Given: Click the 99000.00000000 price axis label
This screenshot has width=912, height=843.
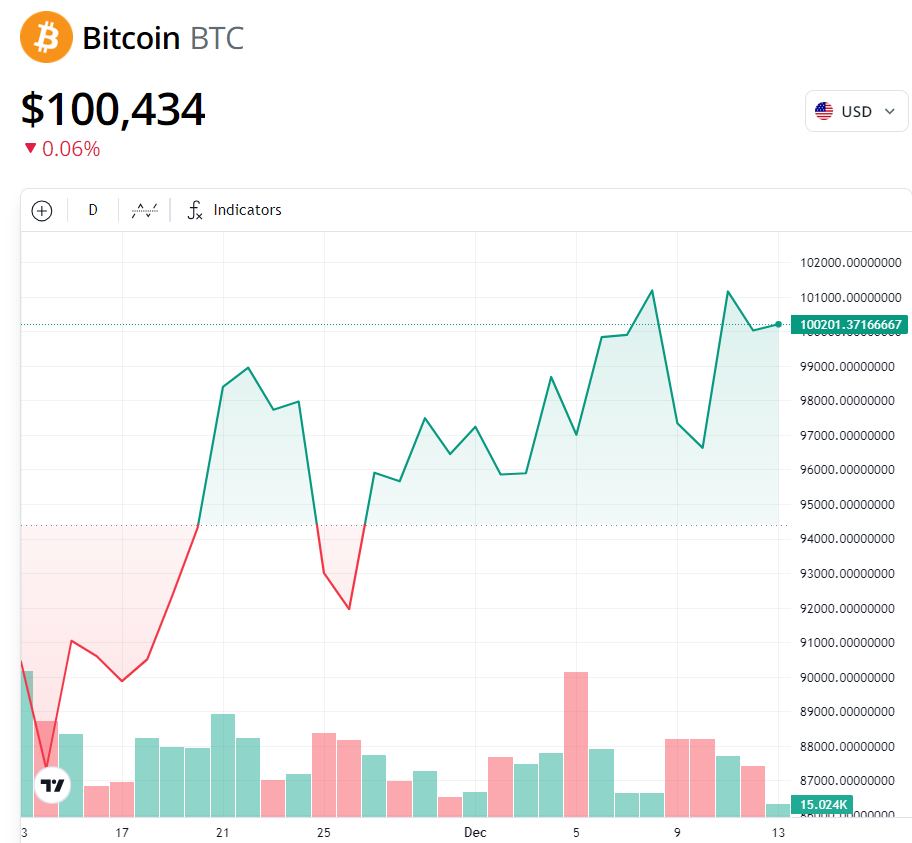Looking at the screenshot, I should (x=847, y=367).
